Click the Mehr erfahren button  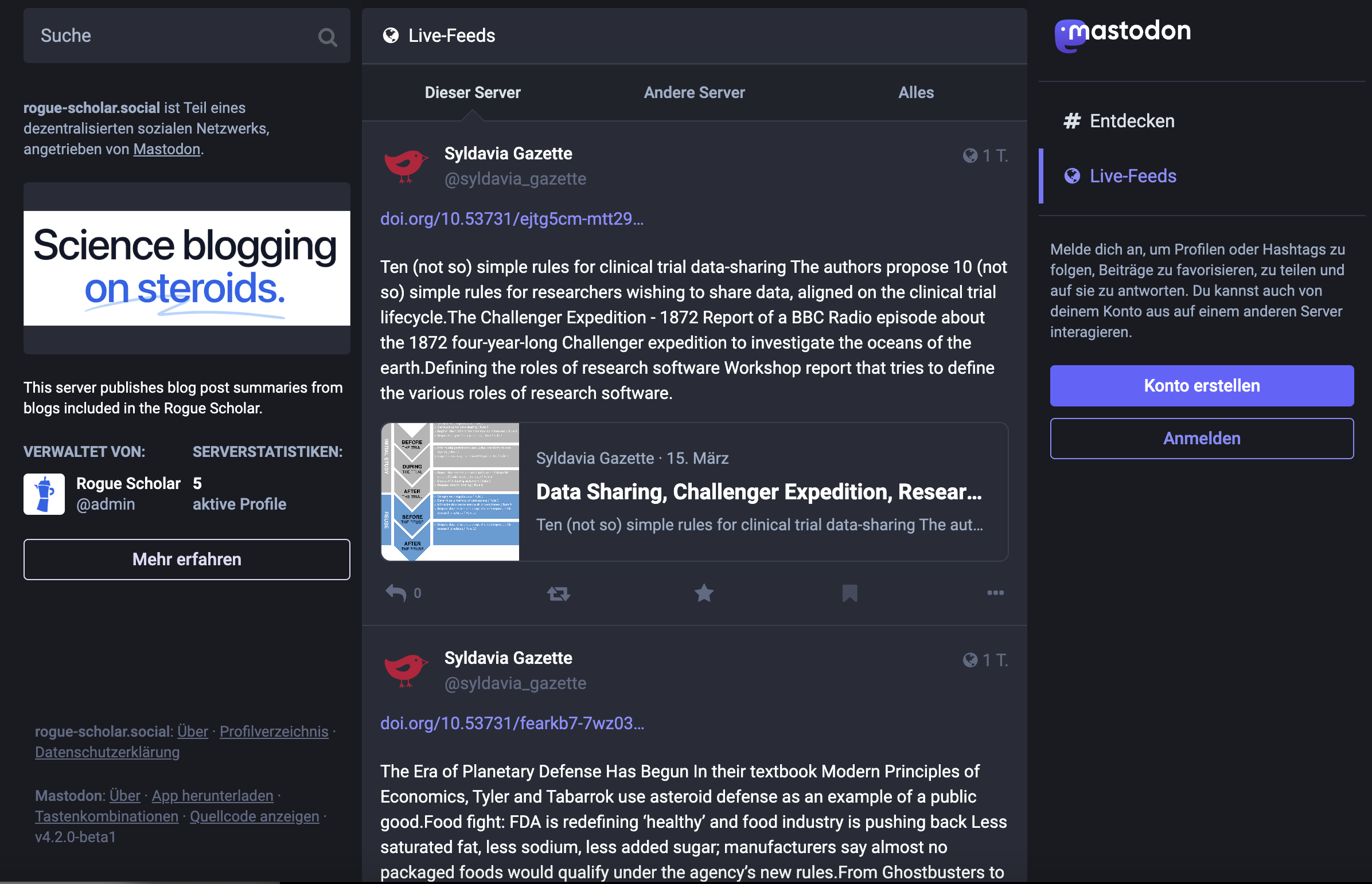pyautogui.click(x=186, y=559)
